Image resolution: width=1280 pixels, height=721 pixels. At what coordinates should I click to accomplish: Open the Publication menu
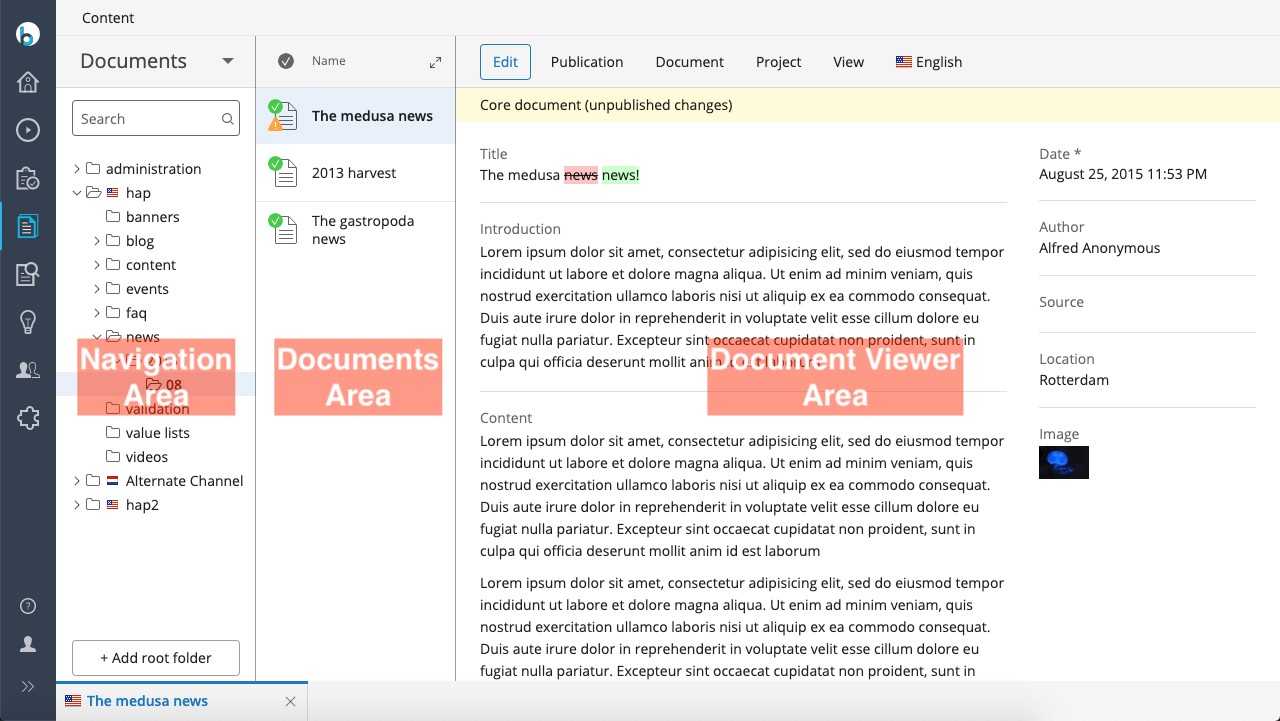coord(587,62)
